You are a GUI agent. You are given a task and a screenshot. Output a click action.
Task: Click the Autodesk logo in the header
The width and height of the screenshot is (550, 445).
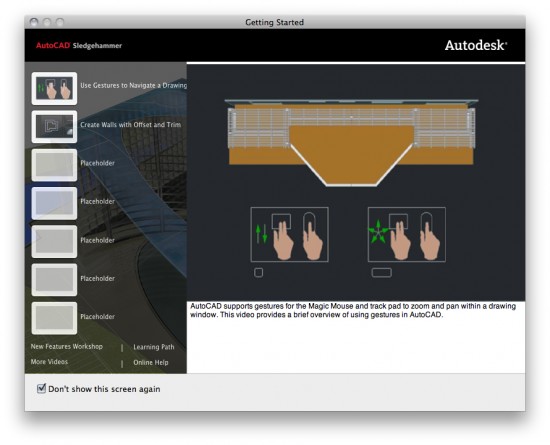click(x=476, y=45)
